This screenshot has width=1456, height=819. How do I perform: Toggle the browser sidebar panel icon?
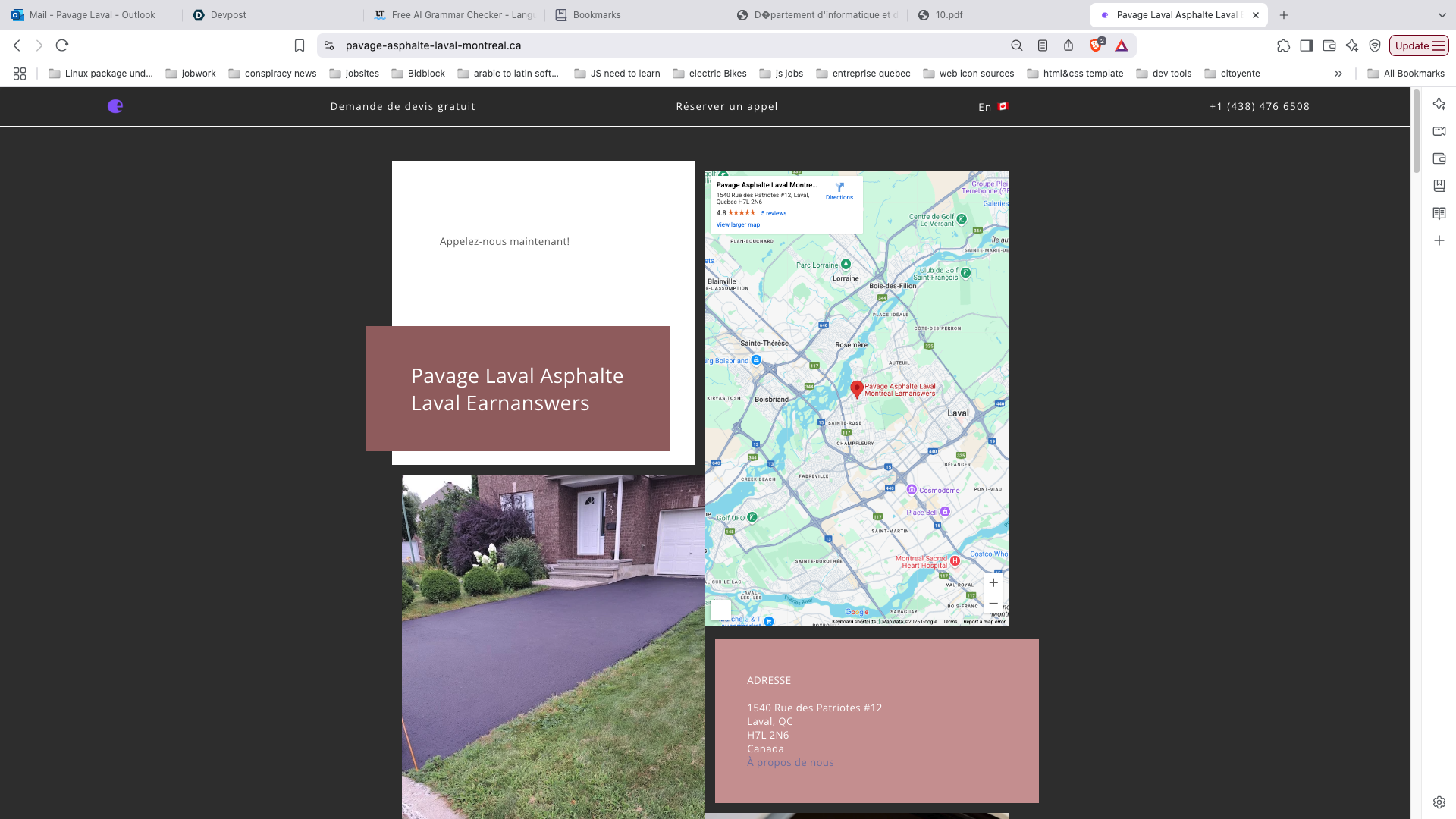point(1306,45)
